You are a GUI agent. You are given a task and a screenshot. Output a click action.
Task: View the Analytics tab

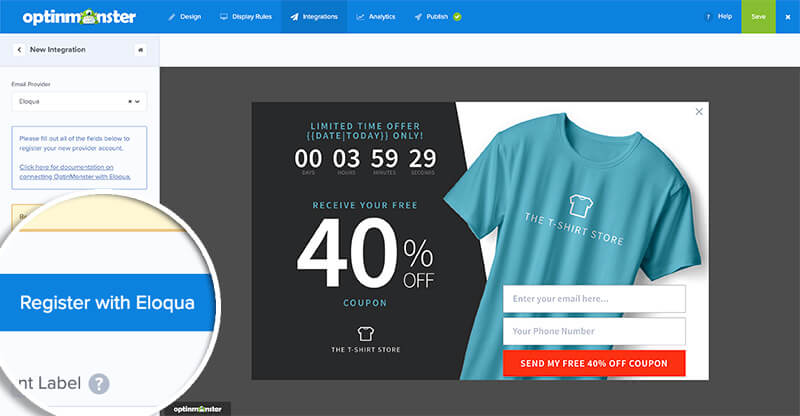[376, 17]
